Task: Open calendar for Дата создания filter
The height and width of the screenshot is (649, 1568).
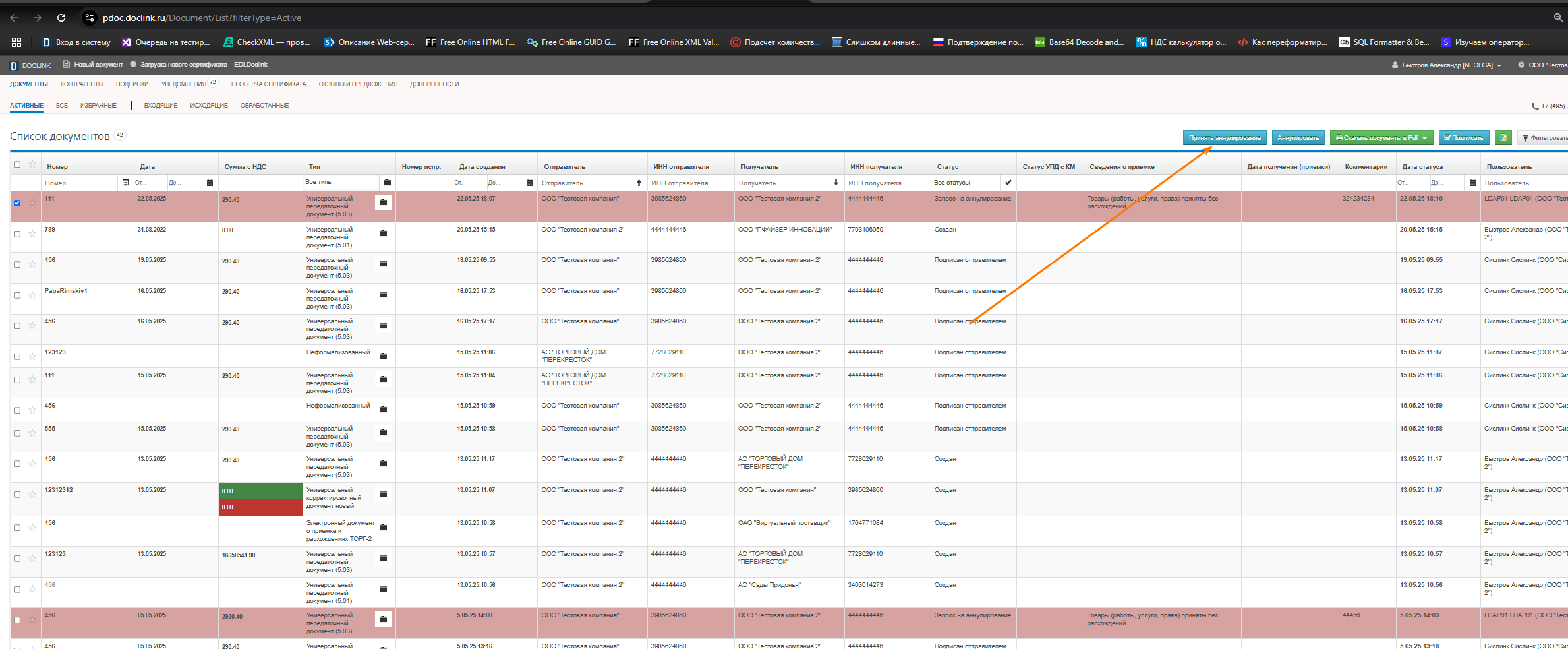Action: [529, 183]
